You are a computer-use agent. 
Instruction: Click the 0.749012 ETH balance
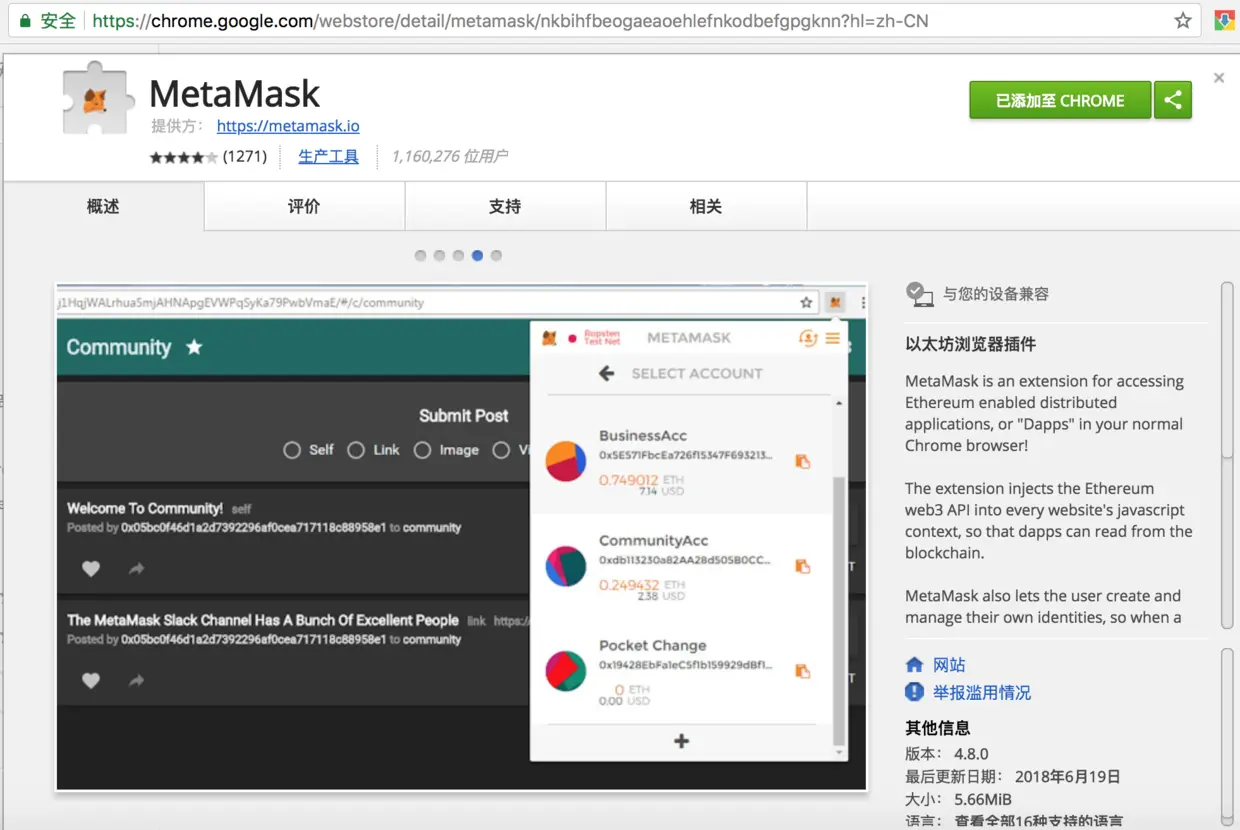[x=641, y=480]
